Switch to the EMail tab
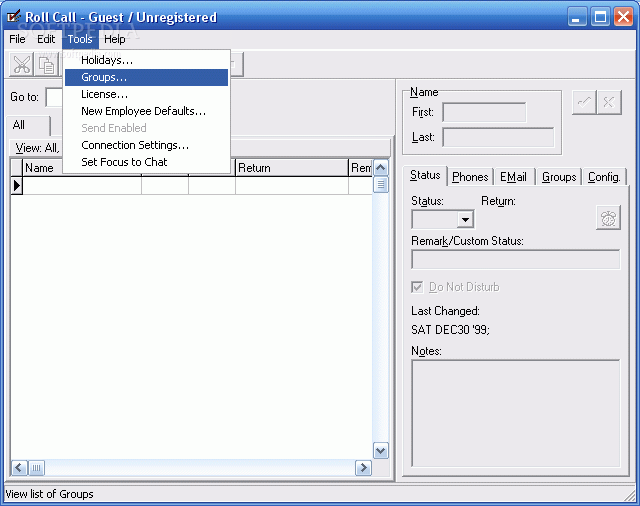The width and height of the screenshot is (640, 506). pos(513,177)
